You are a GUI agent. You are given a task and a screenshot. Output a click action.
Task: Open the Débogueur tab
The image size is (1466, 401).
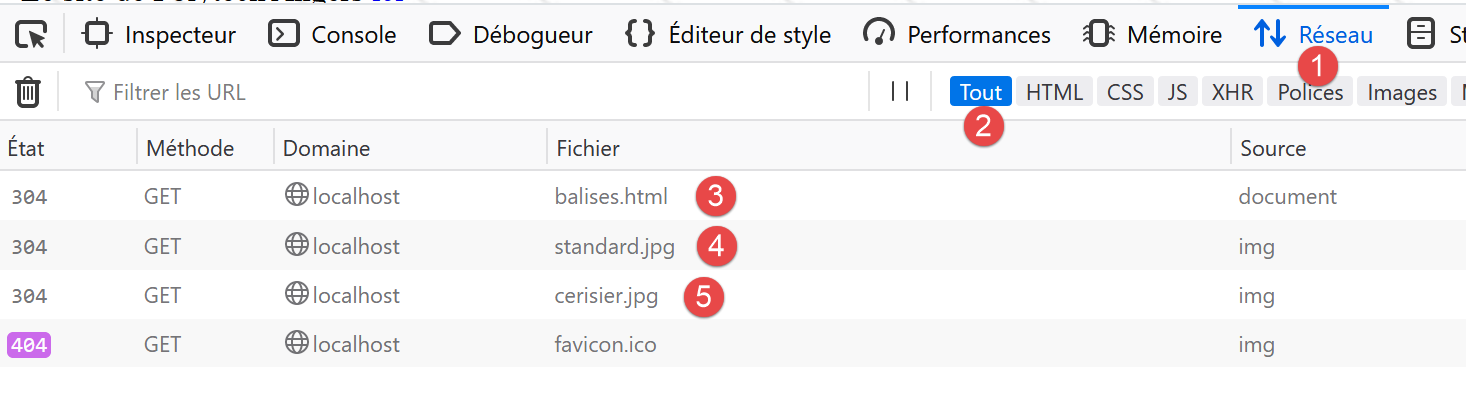(x=511, y=35)
